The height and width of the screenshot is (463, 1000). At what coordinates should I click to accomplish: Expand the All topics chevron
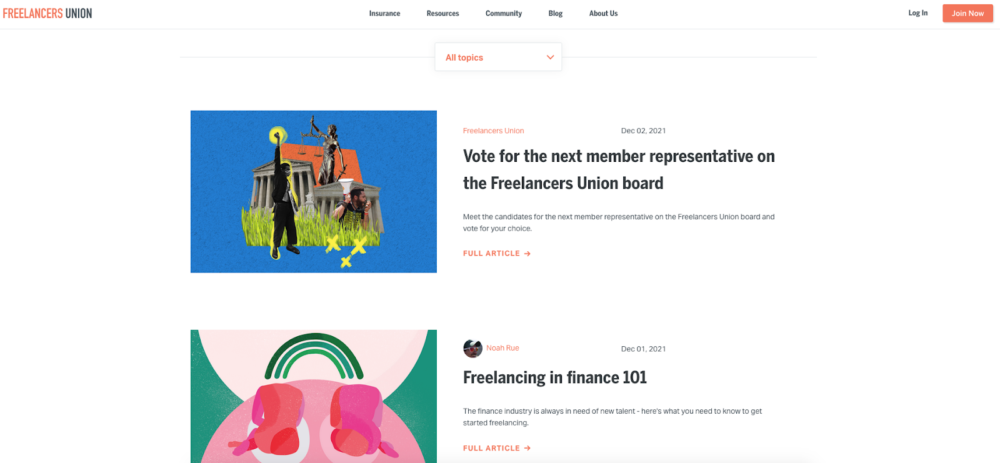(550, 57)
